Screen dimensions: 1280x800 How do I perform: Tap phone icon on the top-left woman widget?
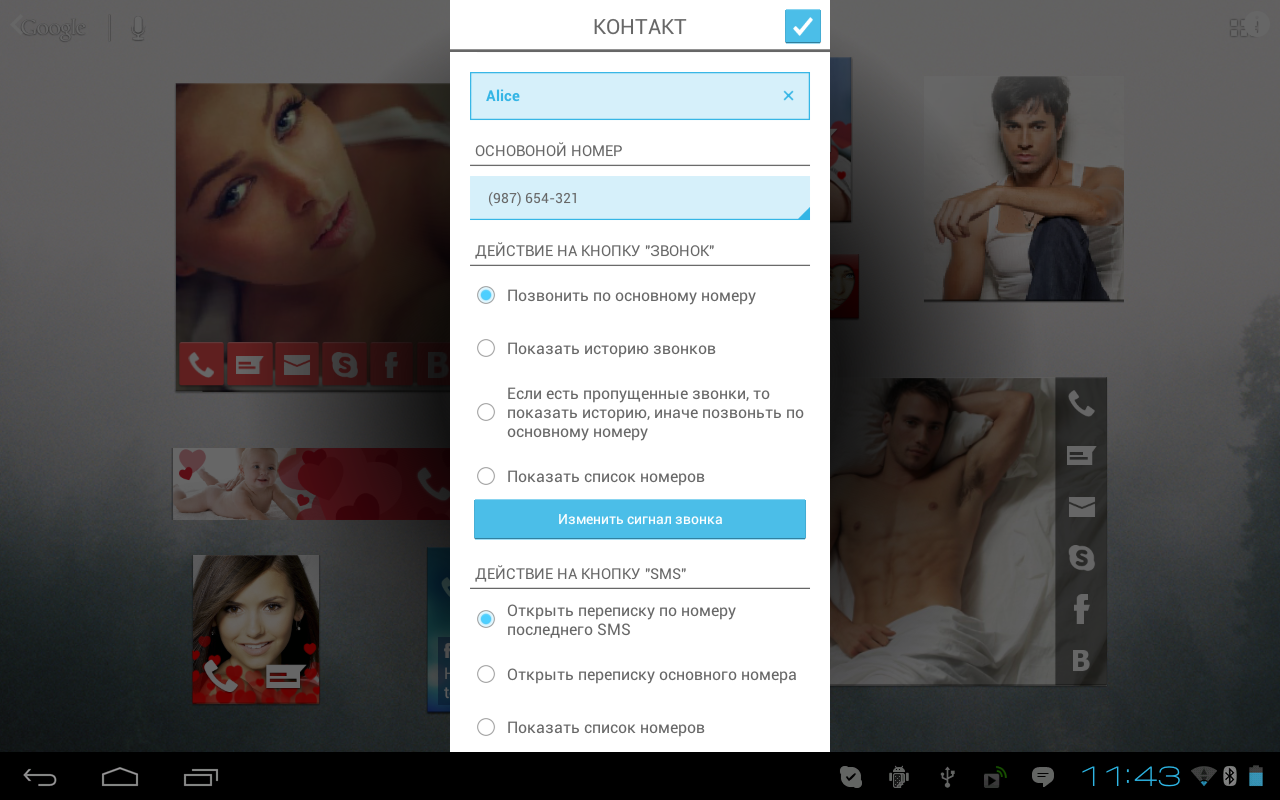201,365
